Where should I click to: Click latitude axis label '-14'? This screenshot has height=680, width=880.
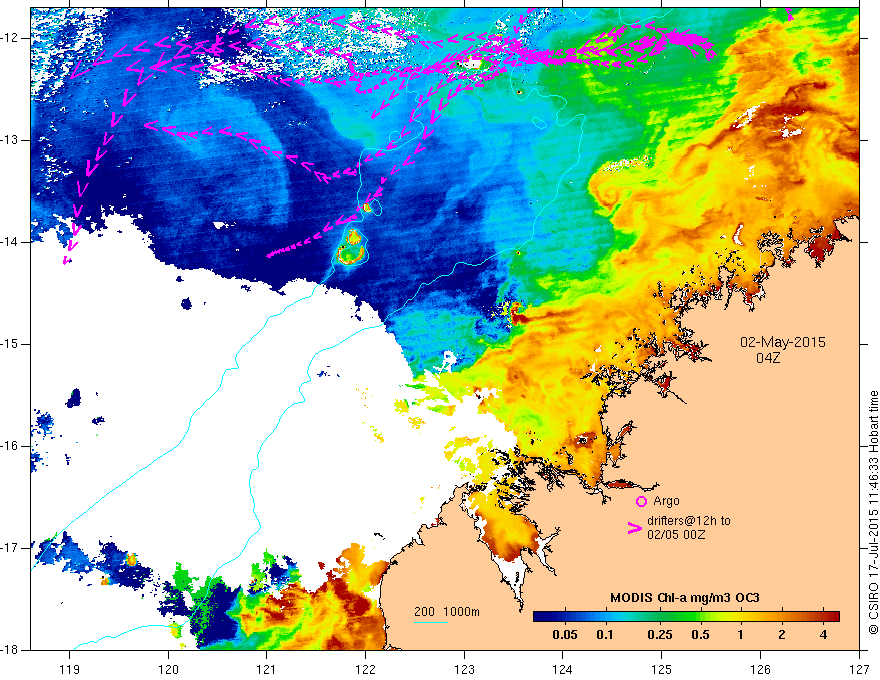pyautogui.click(x=10, y=242)
